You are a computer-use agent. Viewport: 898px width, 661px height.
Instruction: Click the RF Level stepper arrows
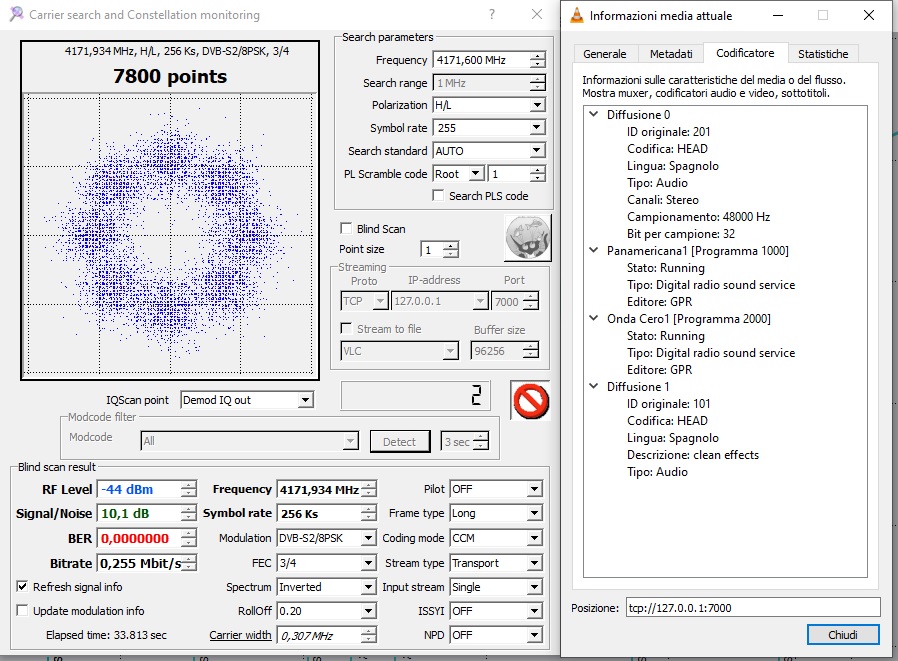(x=188, y=489)
